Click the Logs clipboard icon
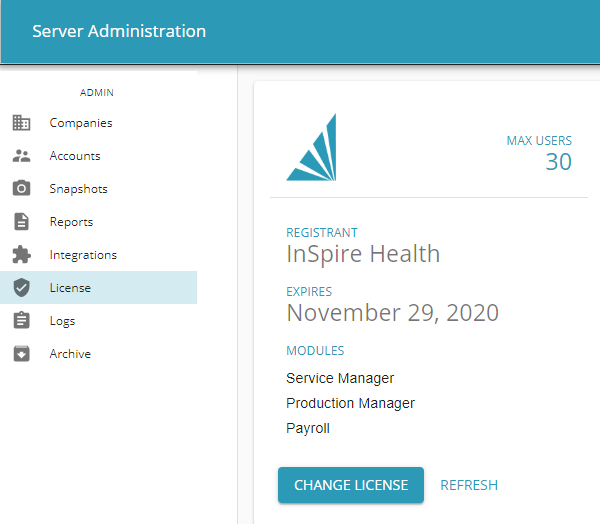This screenshot has width=600, height=524. click(x=21, y=321)
